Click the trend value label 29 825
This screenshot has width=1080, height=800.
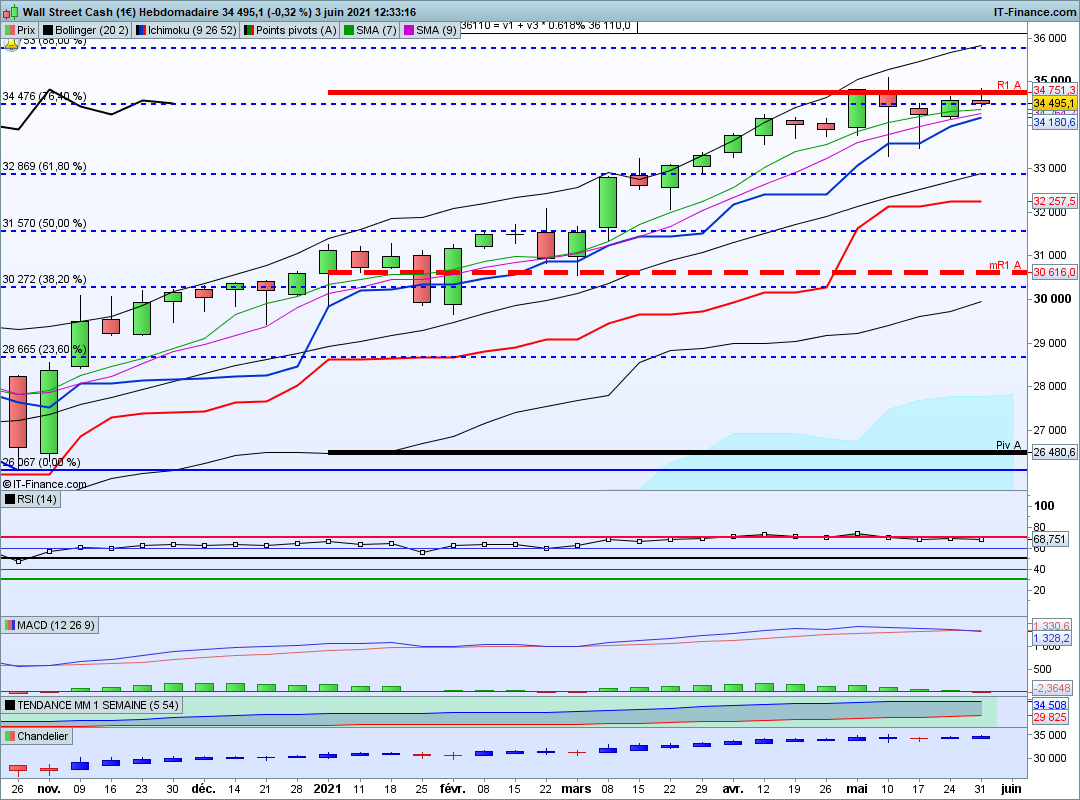click(1050, 717)
